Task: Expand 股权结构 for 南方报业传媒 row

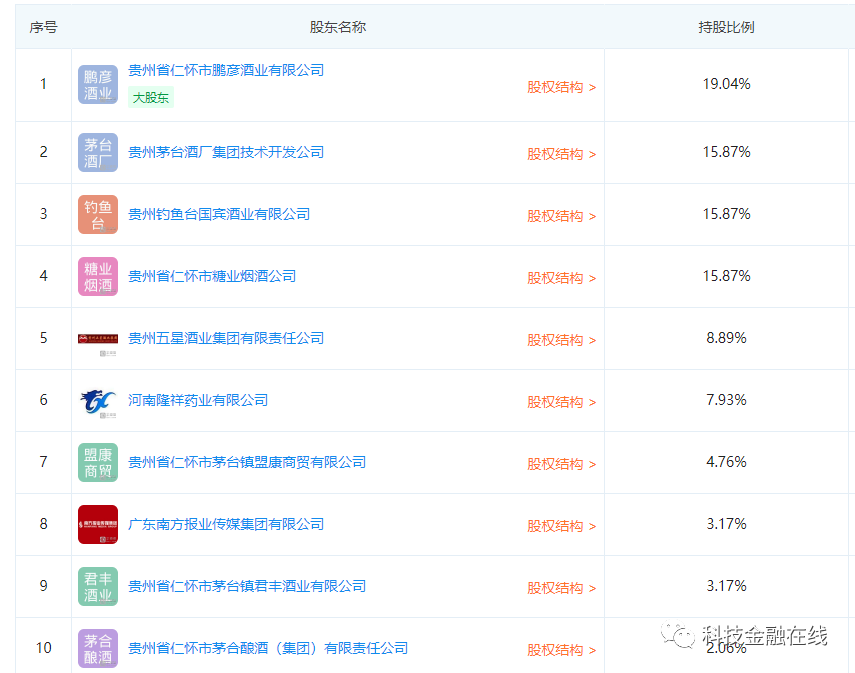Action: point(562,527)
